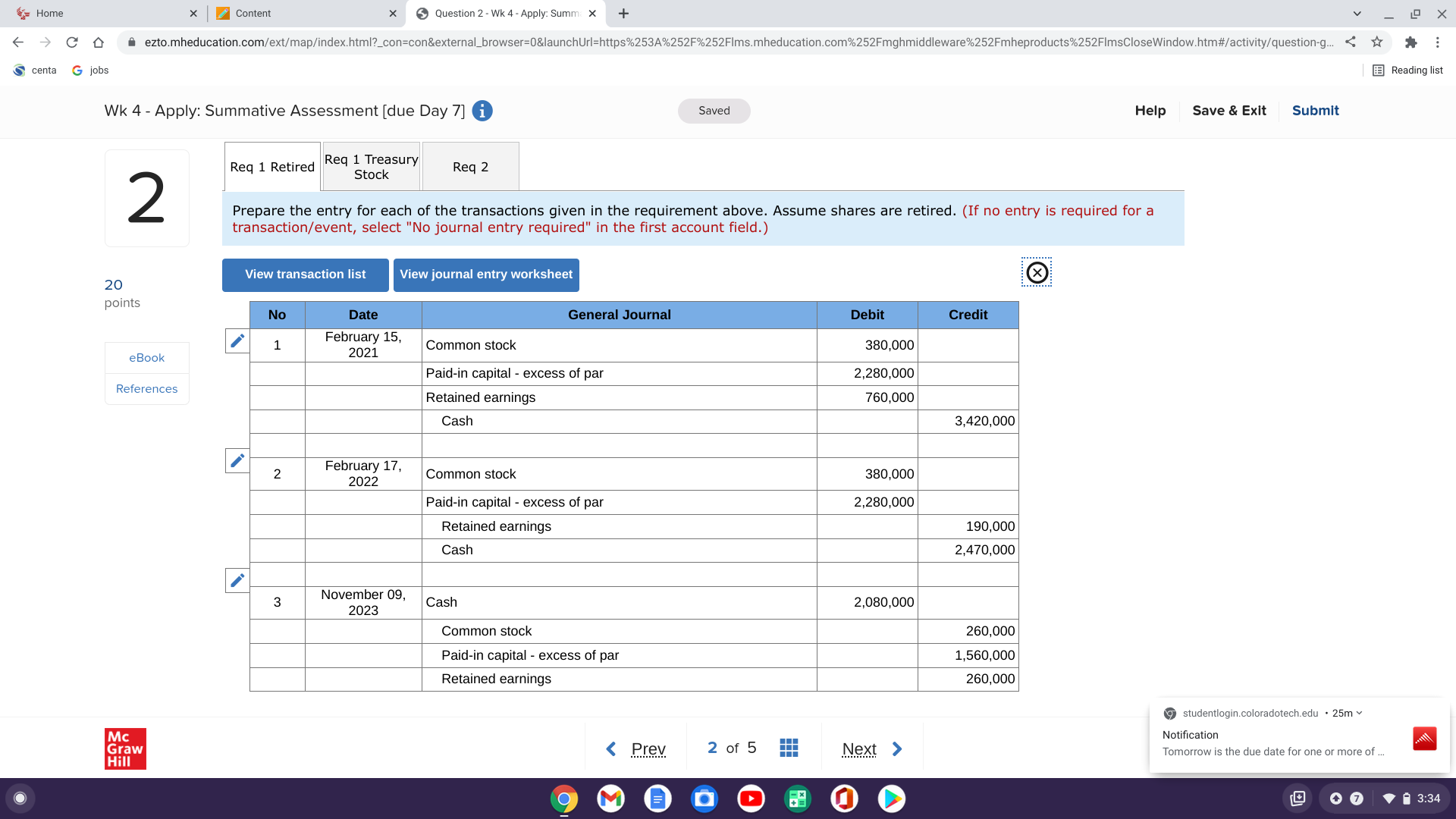
Task: Open the Chrome three-dot menu
Action: point(1437,42)
